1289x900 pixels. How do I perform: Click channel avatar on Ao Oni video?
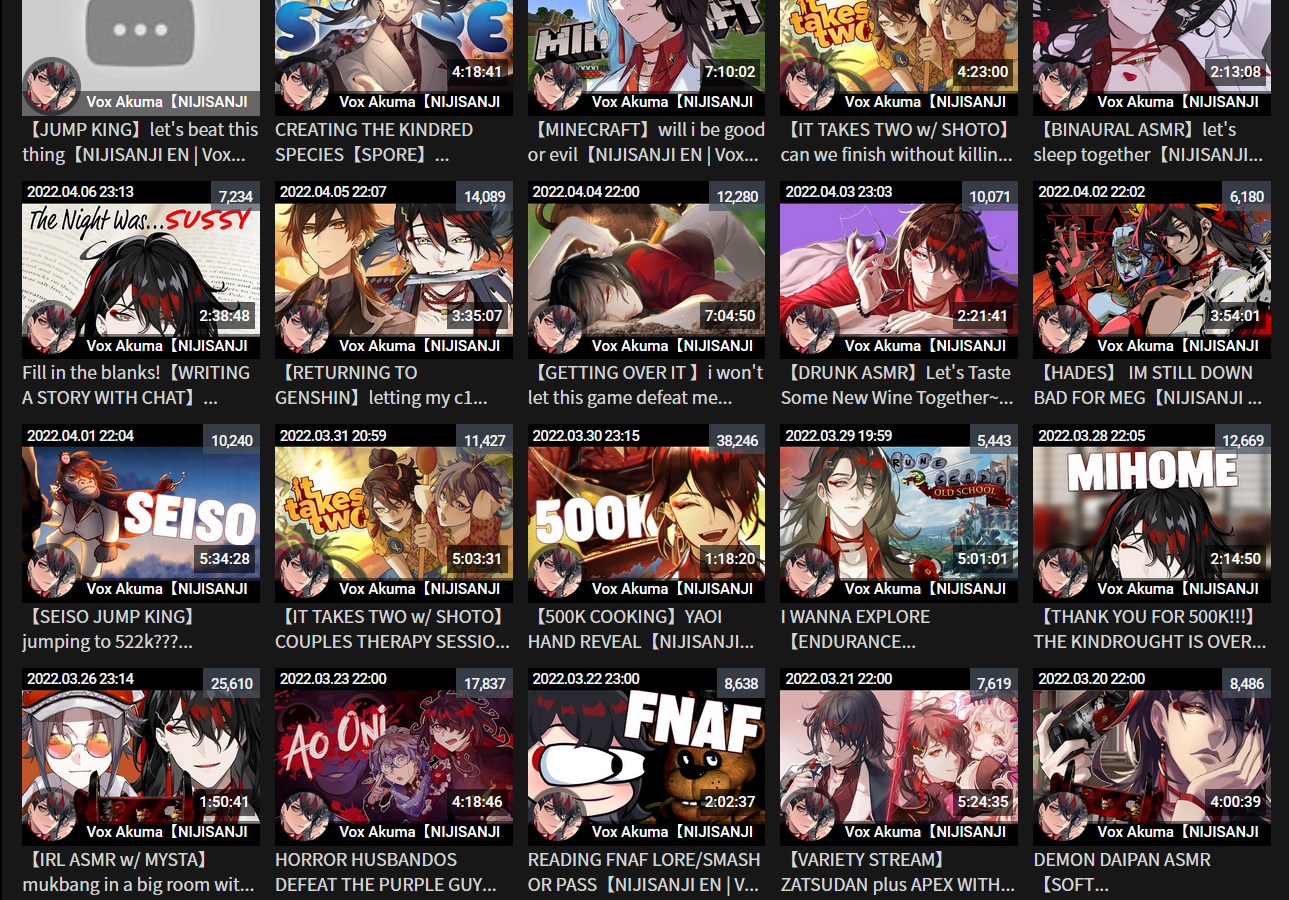pyautogui.click(x=304, y=814)
